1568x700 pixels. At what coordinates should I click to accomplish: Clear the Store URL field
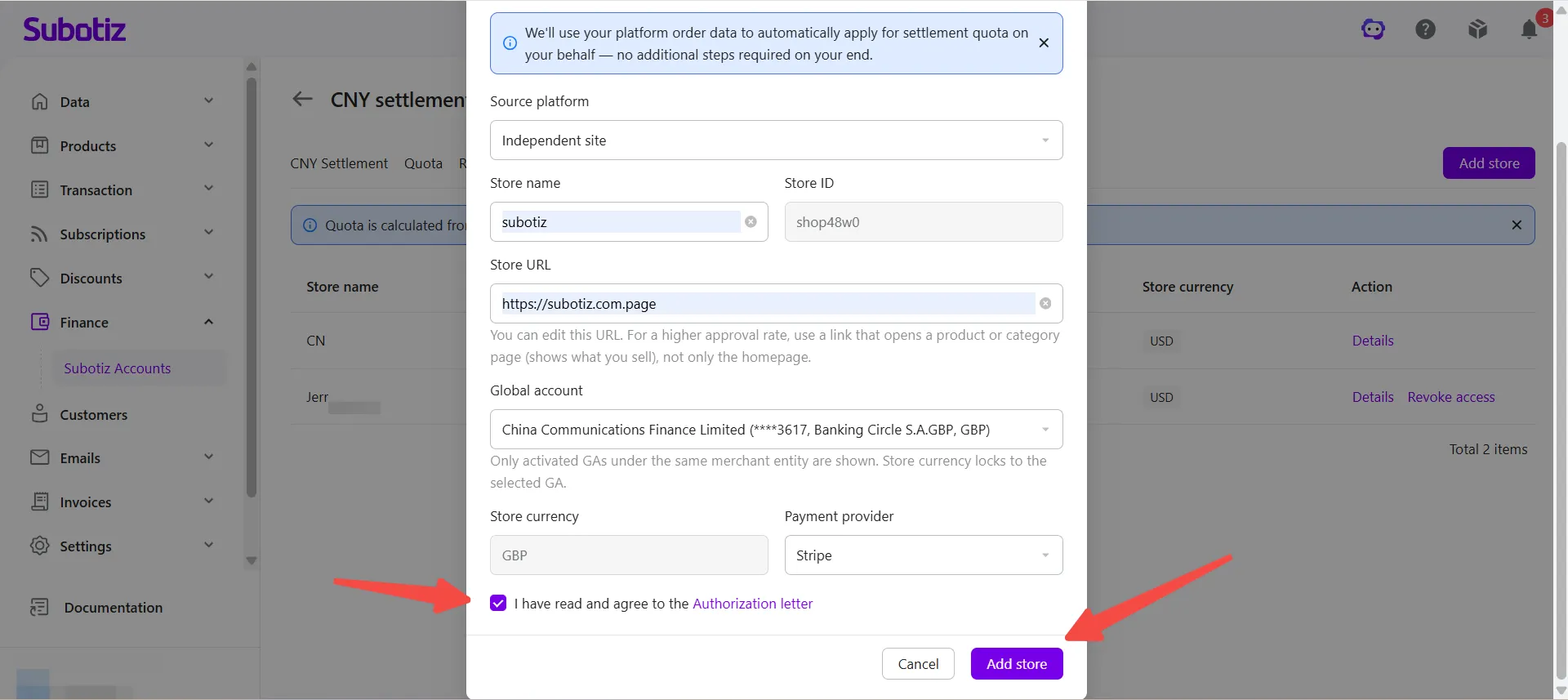(1045, 303)
